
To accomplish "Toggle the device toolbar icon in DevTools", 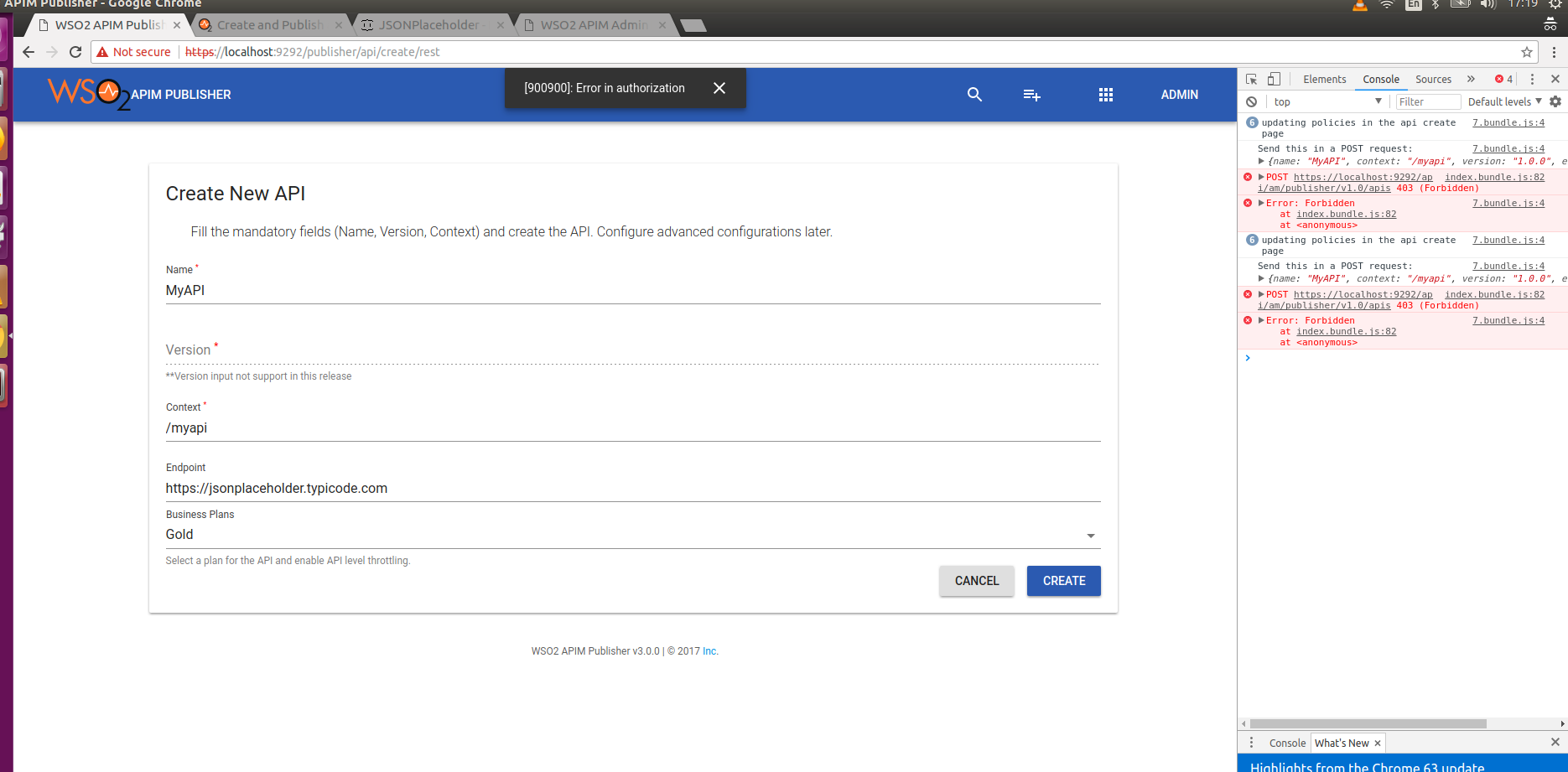I will click(x=1274, y=78).
